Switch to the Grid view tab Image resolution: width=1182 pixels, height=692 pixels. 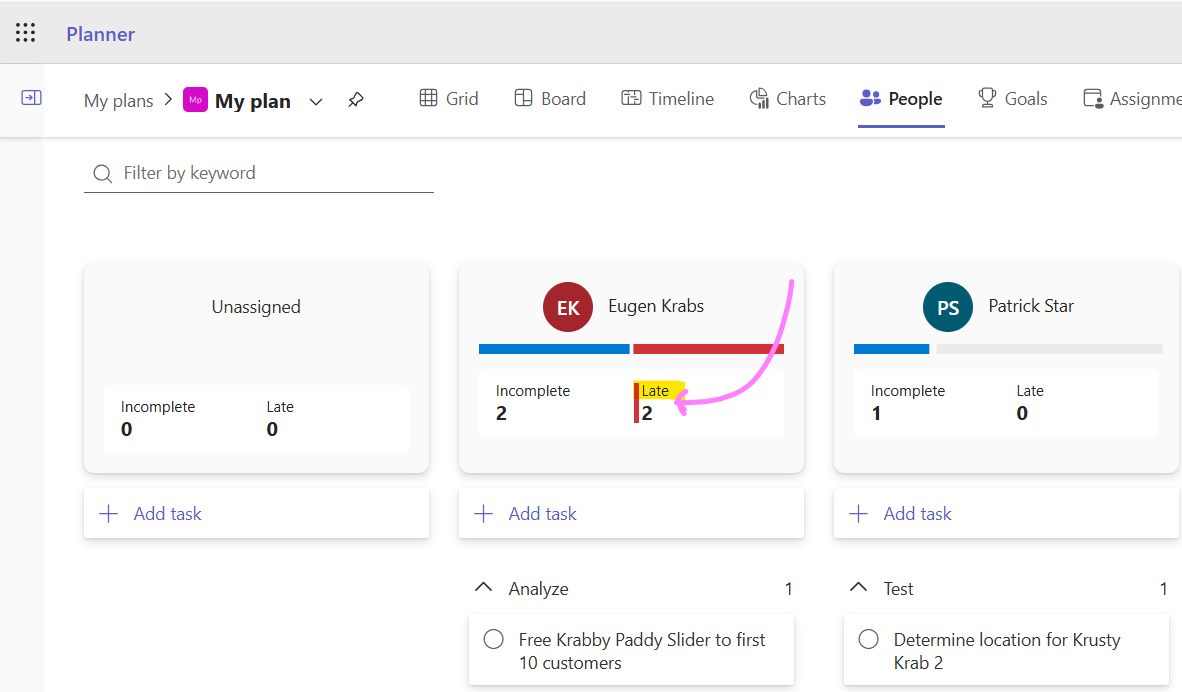[449, 99]
